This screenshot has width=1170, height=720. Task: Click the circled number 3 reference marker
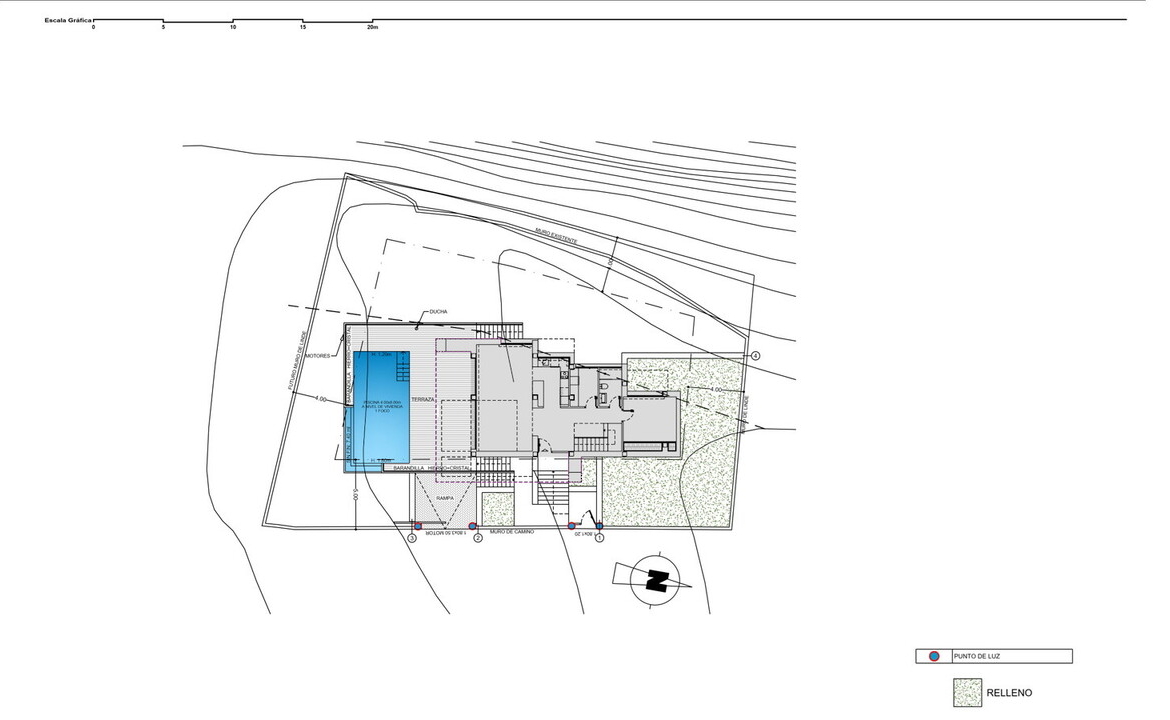tap(411, 539)
